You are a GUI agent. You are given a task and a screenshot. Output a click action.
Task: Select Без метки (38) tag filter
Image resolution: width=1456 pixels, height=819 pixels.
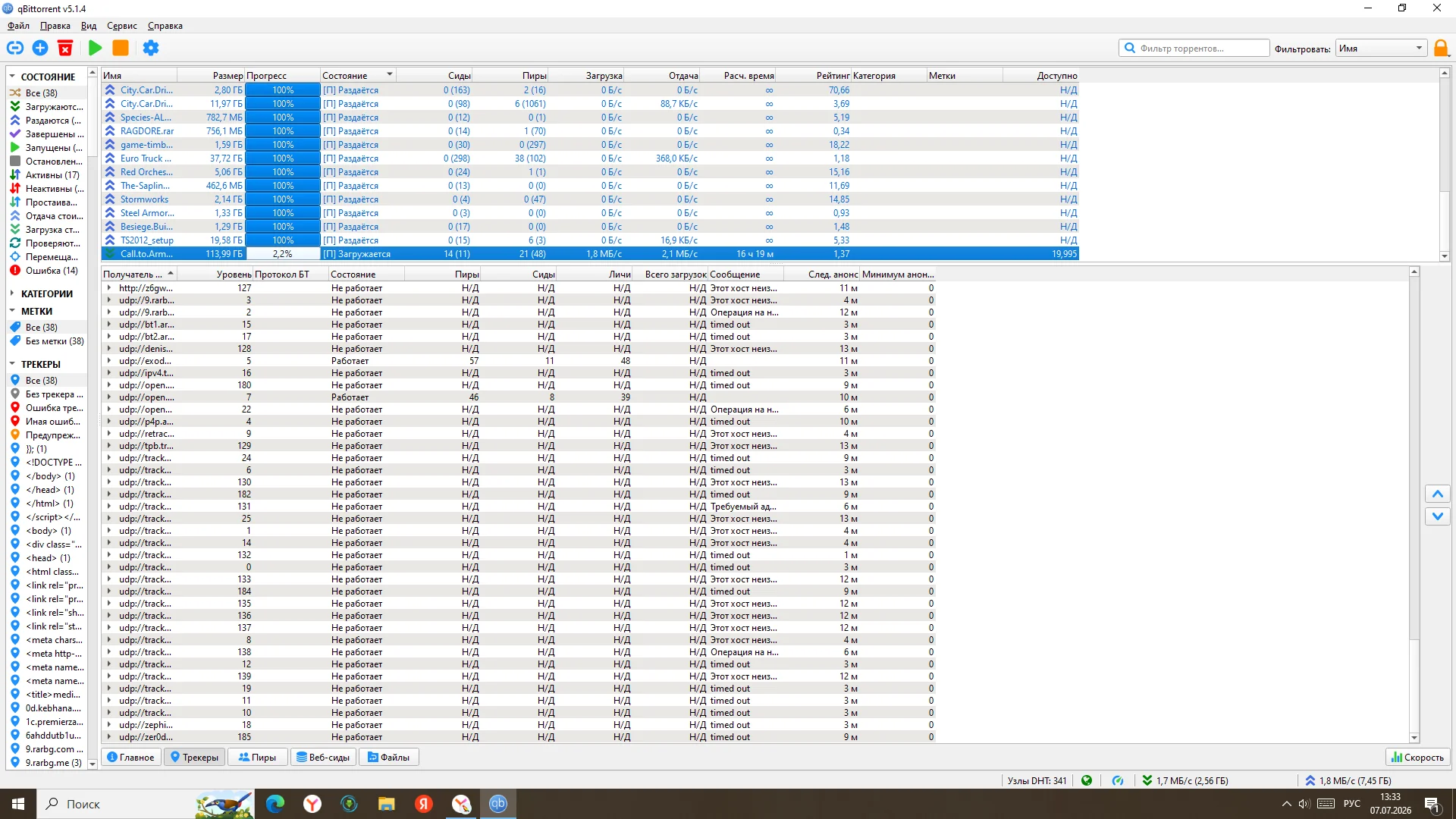click(x=47, y=341)
